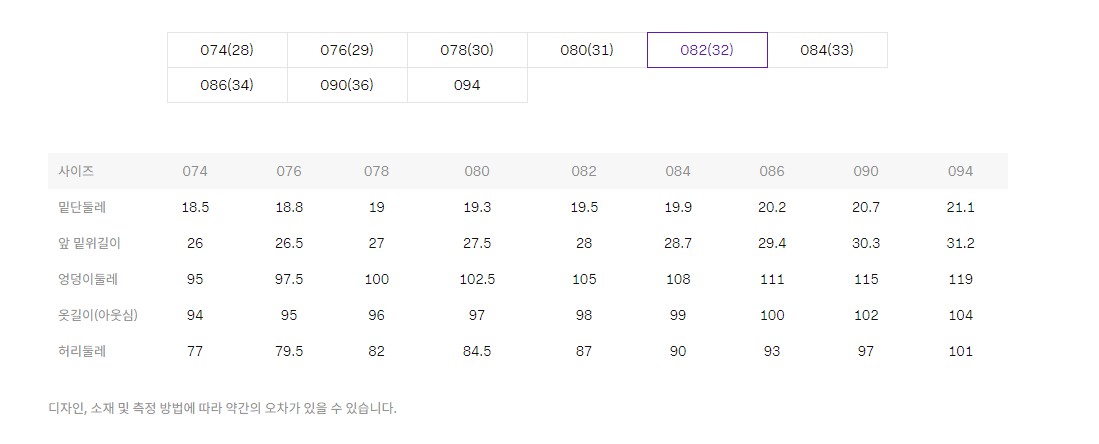Click the 090 column header in table
The height and width of the screenshot is (444, 1099).
coord(866,171)
